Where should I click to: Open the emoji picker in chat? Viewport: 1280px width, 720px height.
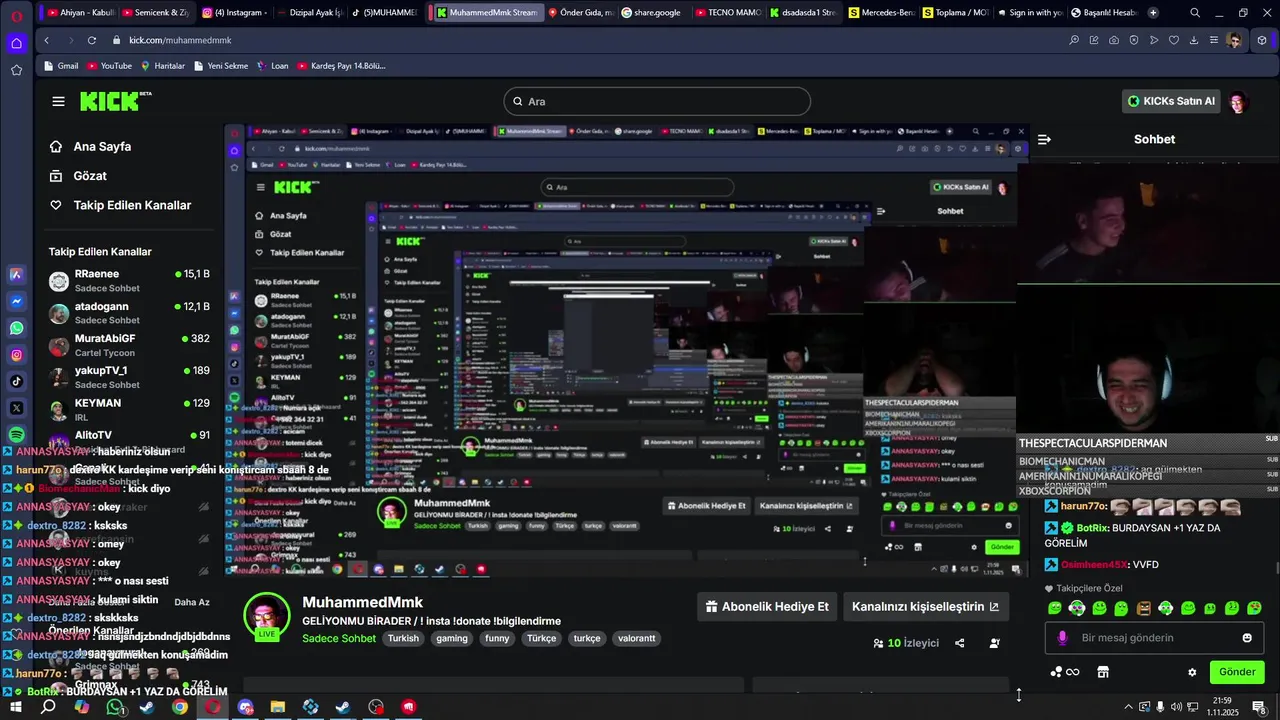[1247, 638]
